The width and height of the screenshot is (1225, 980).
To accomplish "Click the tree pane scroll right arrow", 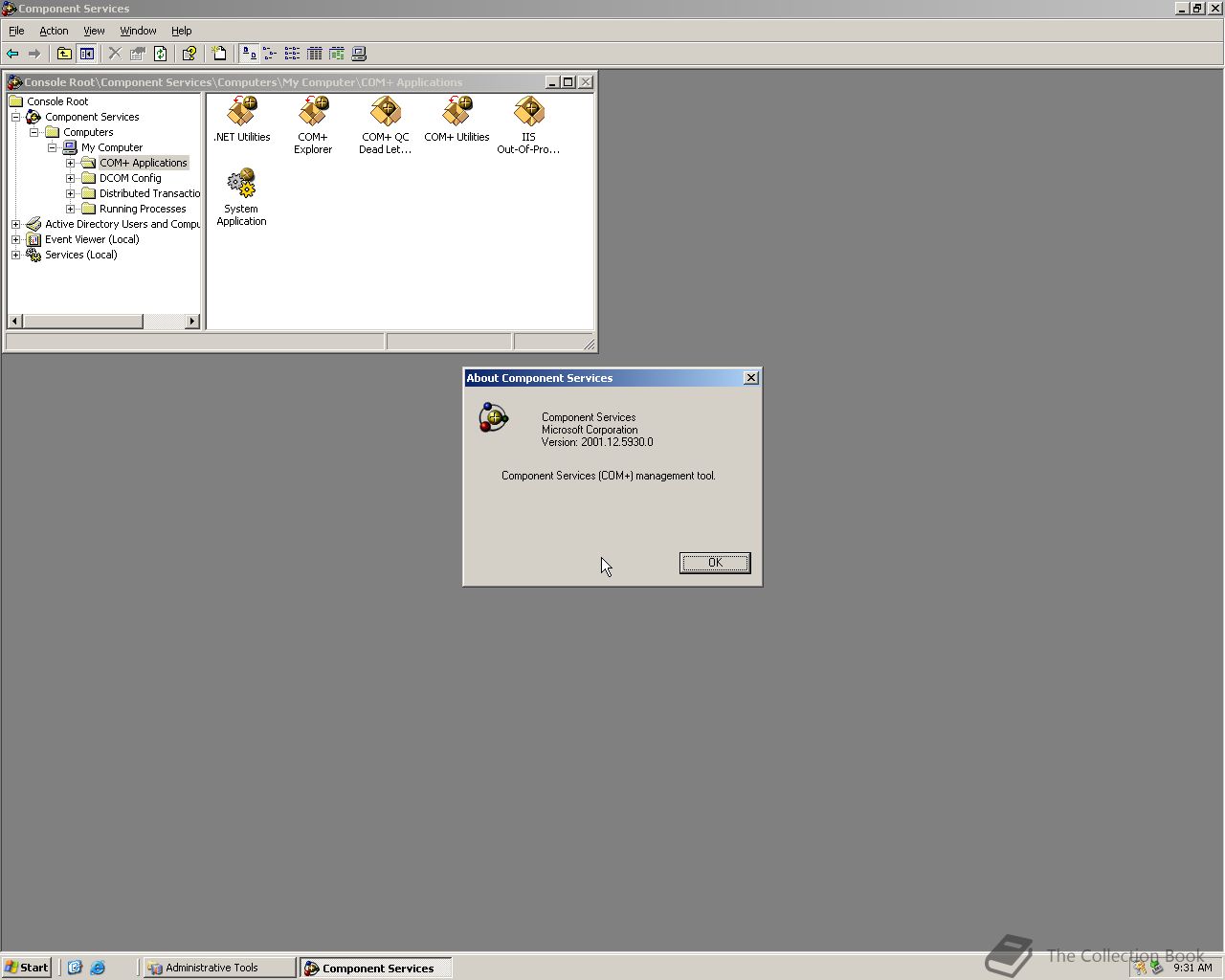I will (192, 322).
